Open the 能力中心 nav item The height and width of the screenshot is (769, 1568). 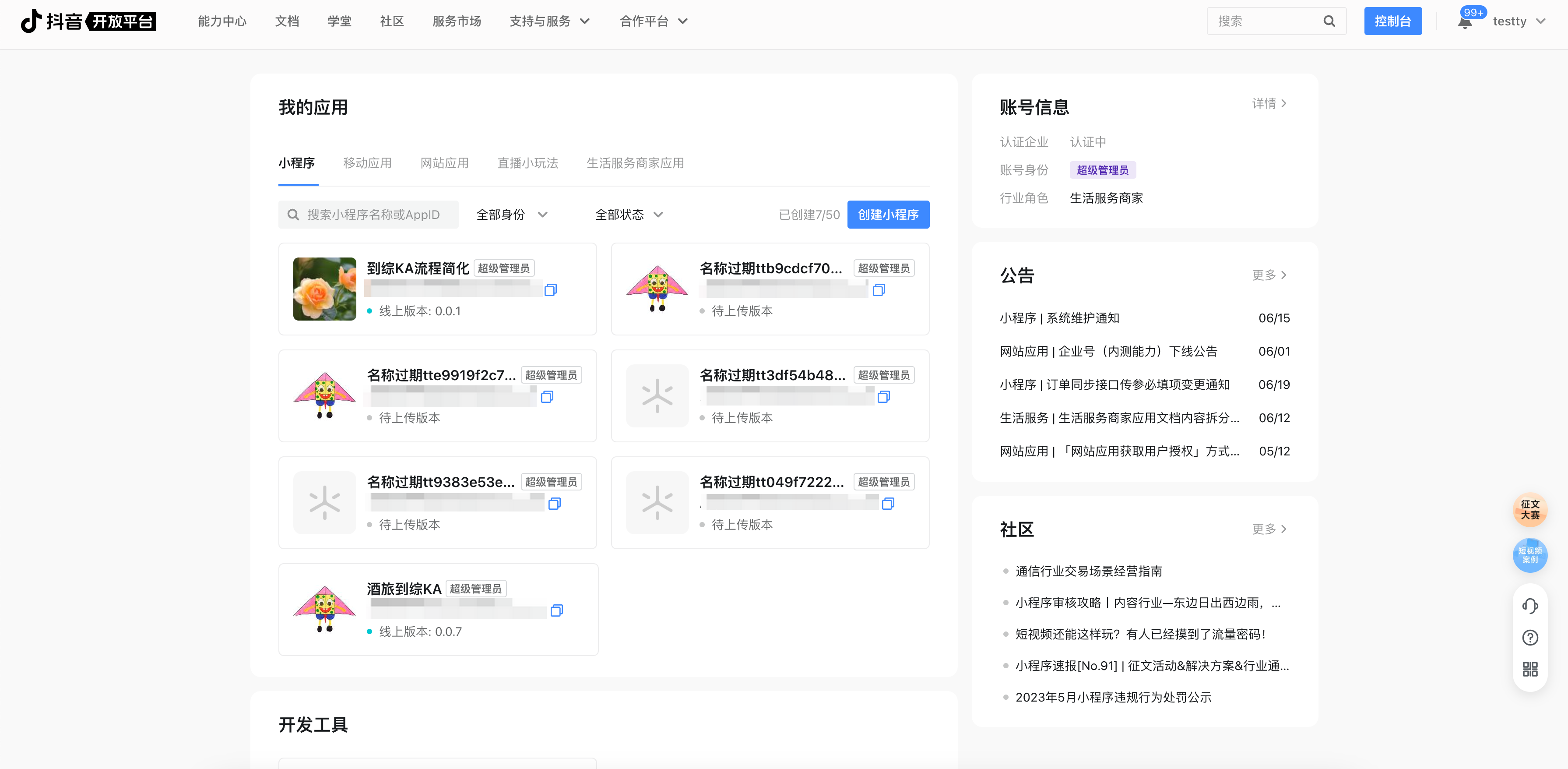pos(222,21)
